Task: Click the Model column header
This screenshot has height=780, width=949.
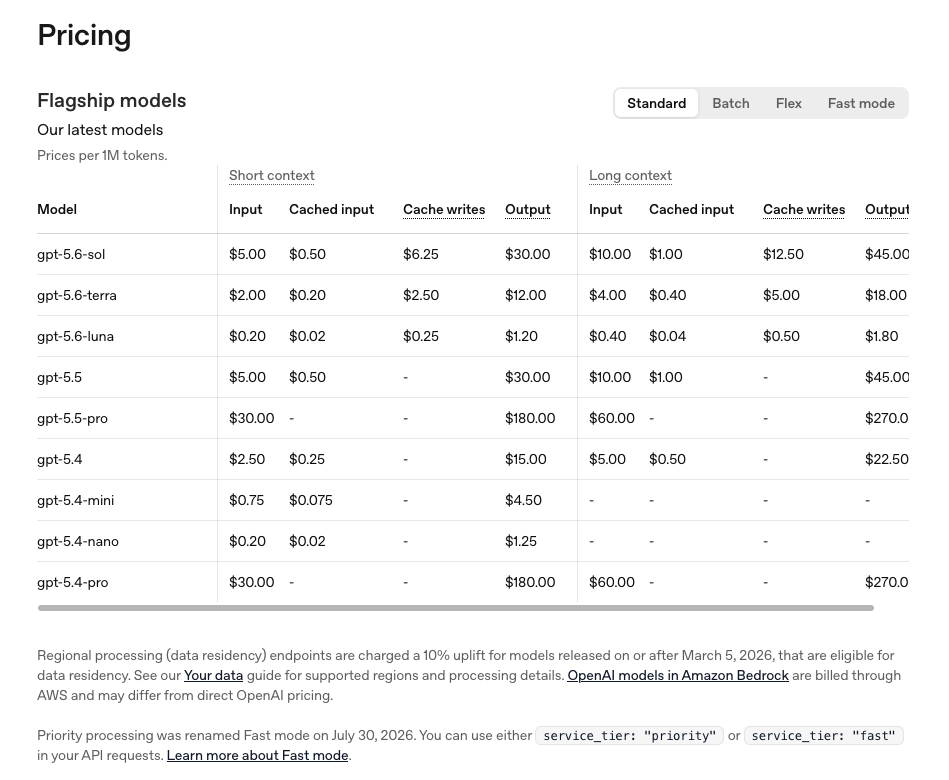Action: [x=57, y=209]
